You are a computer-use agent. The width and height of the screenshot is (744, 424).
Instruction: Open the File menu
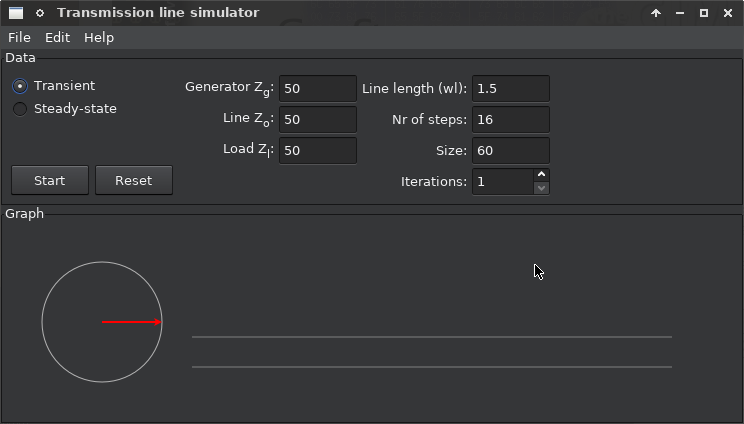pyautogui.click(x=19, y=37)
